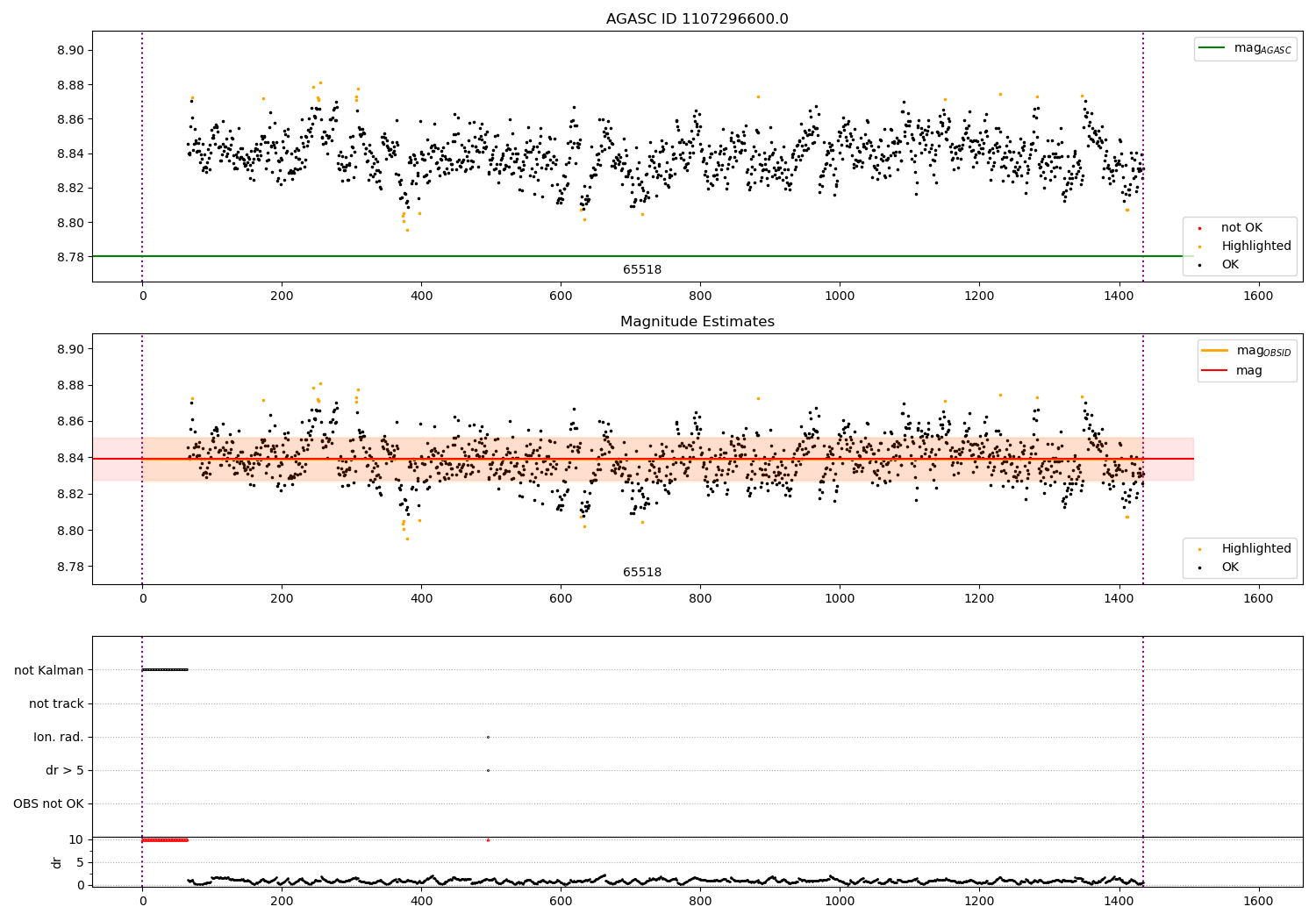Click the '1000' x-tick under Magnitude Estimates plot
The width and height of the screenshot is (1316, 921).
(x=840, y=599)
